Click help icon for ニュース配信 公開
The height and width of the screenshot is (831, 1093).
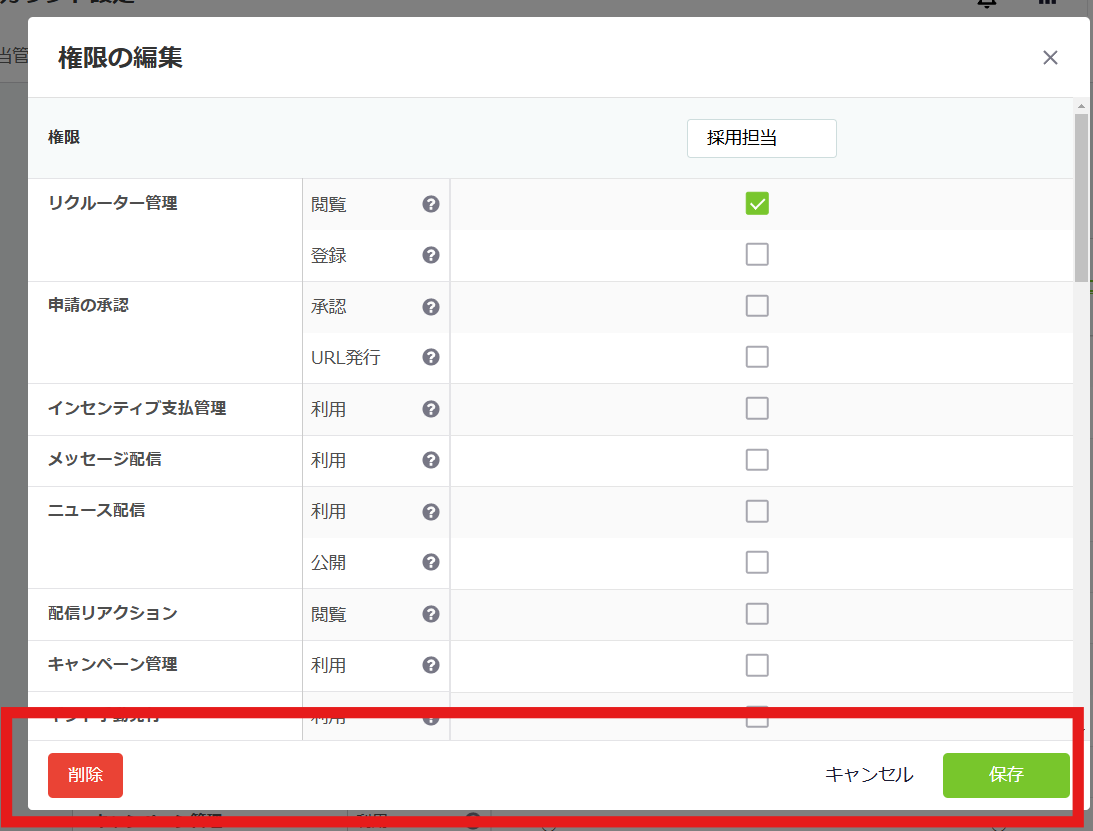431,562
